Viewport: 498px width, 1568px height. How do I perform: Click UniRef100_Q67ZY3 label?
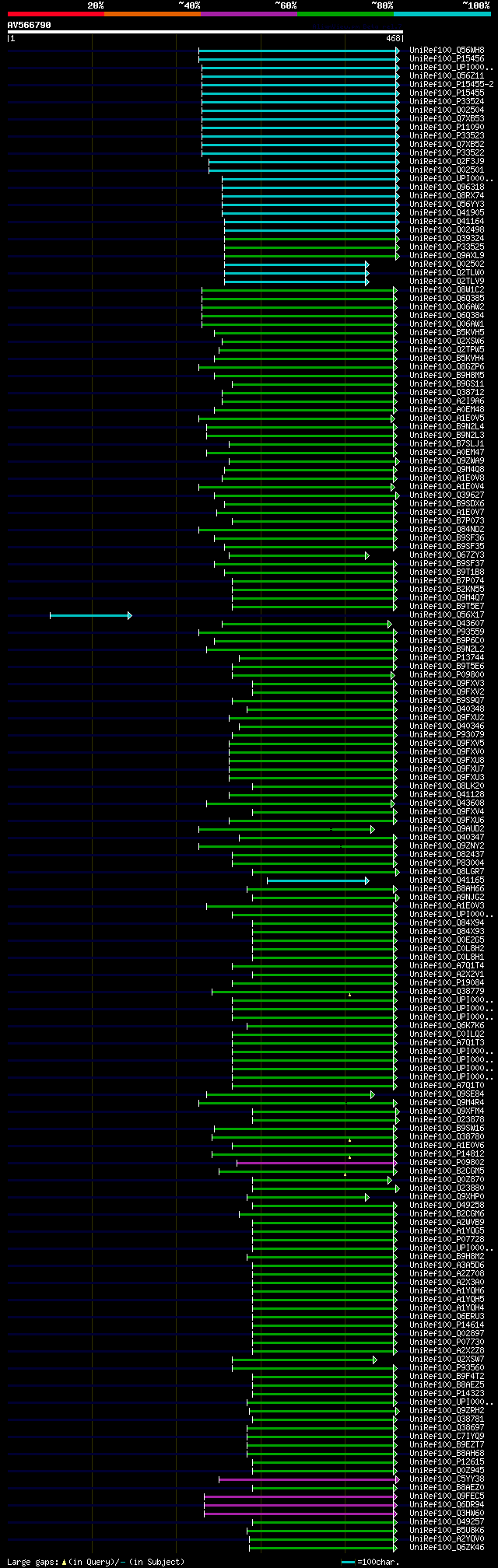[447, 555]
